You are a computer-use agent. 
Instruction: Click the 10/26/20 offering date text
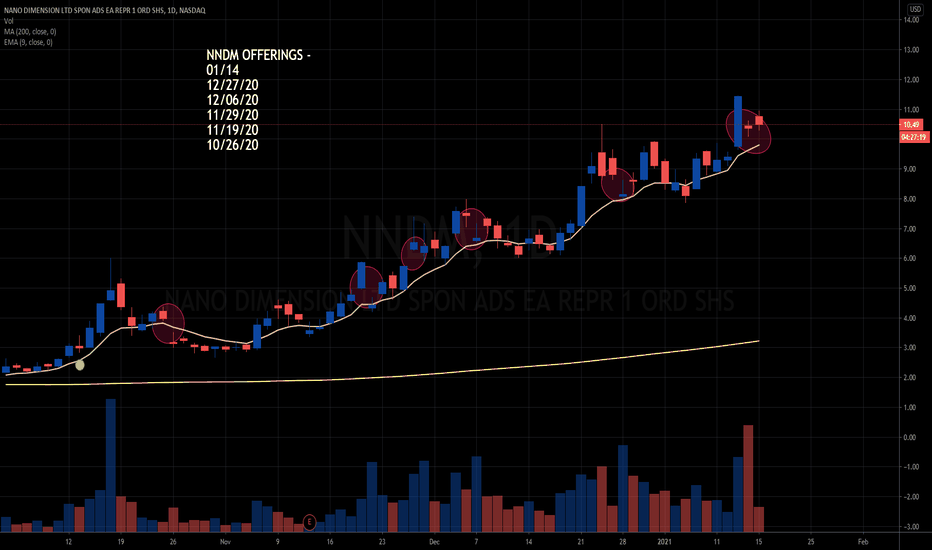[x=232, y=144]
